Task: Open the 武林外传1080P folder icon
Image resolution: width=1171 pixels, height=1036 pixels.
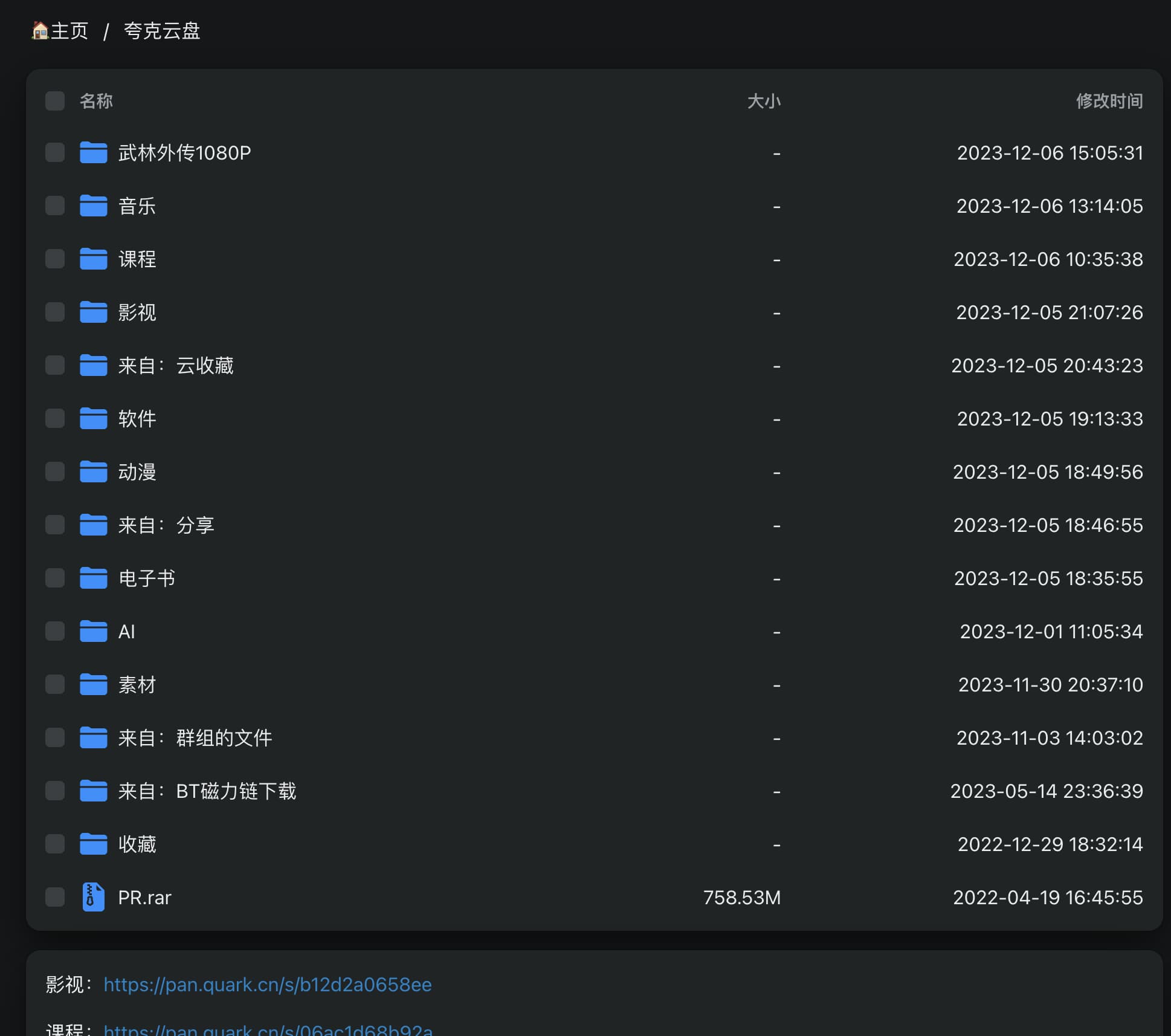Action: pyautogui.click(x=94, y=153)
